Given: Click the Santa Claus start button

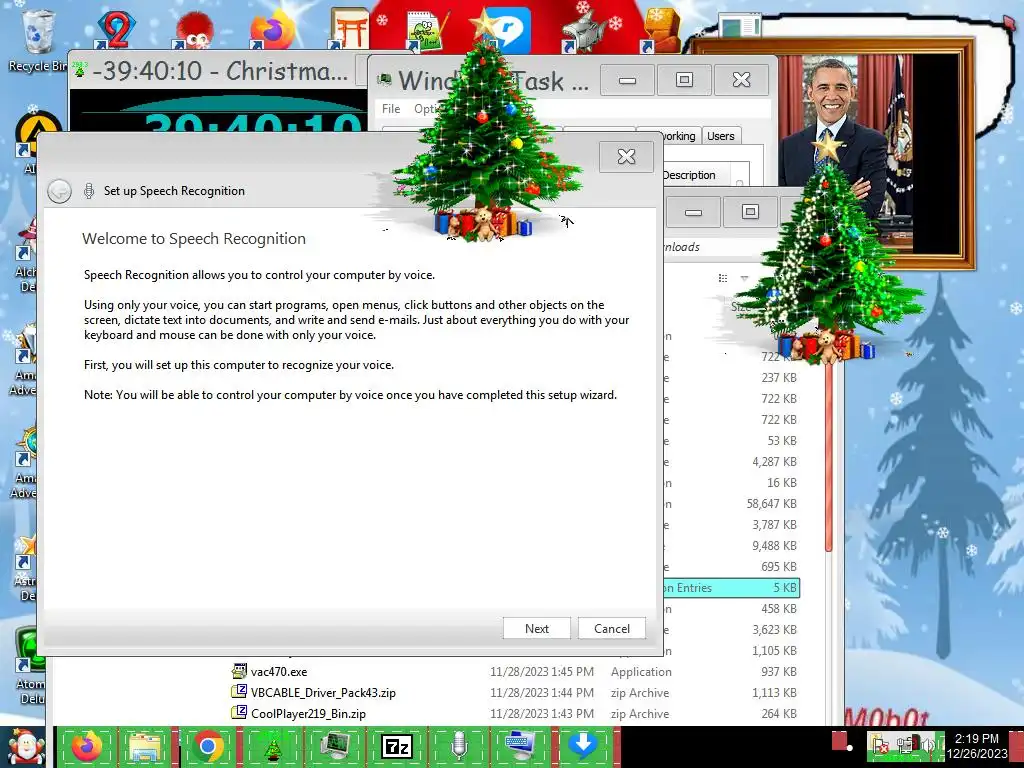Looking at the screenshot, I should [26, 747].
